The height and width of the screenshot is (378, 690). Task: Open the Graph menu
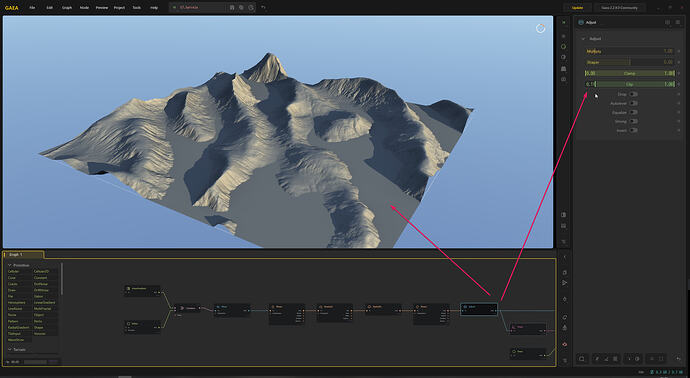pos(67,7)
